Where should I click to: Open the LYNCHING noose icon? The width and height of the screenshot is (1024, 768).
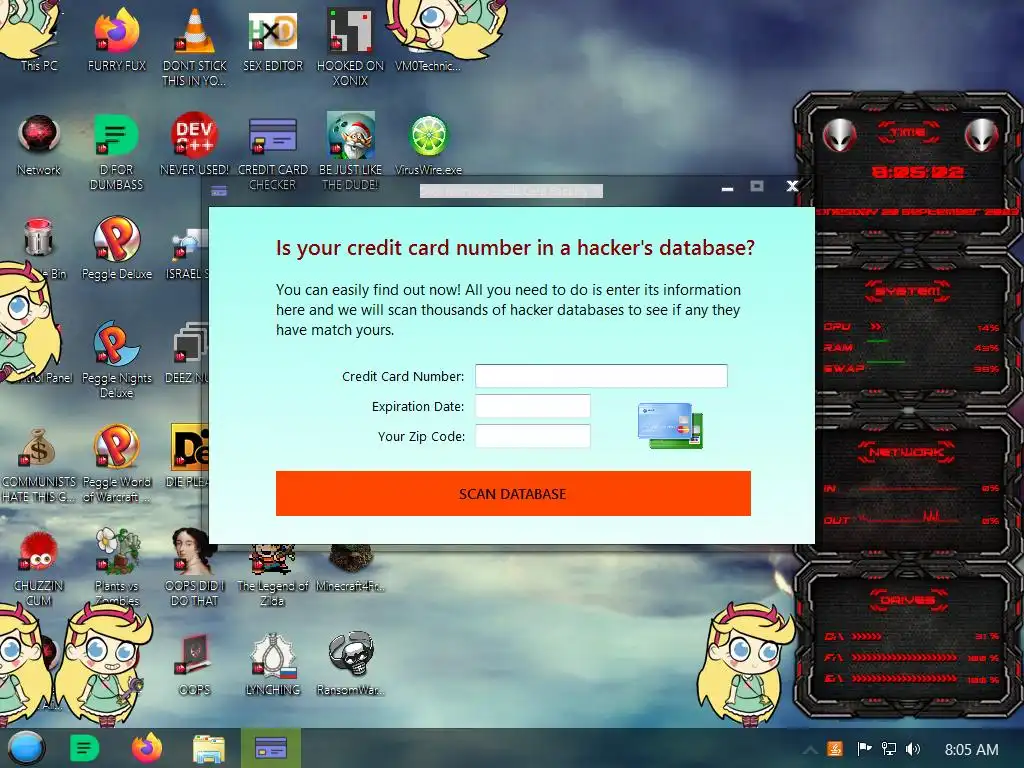click(x=273, y=664)
